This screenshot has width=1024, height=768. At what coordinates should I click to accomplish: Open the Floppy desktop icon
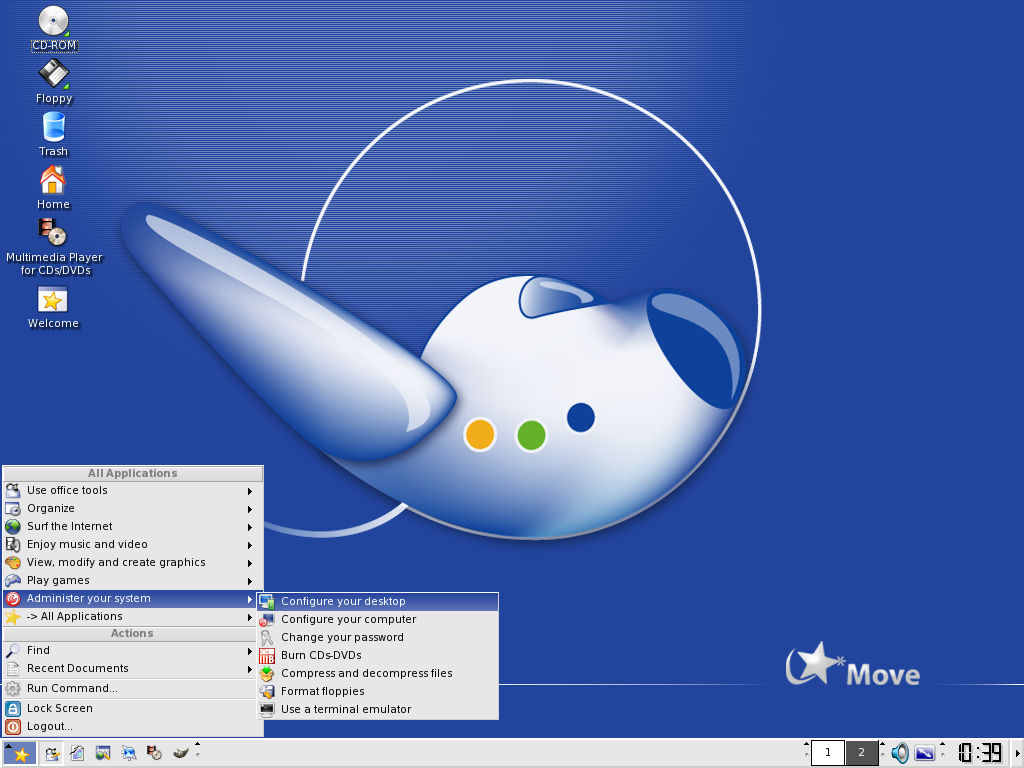(x=54, y=82)
